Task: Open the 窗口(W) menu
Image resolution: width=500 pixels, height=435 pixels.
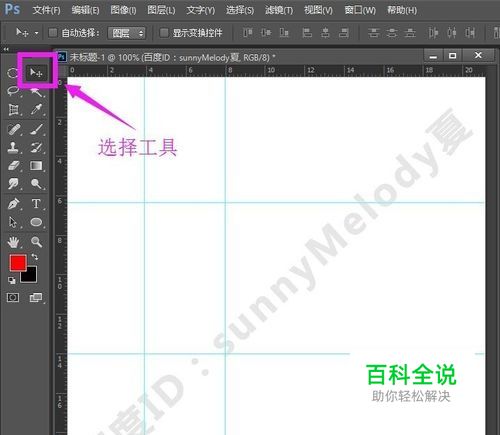Action: (360, 10)
